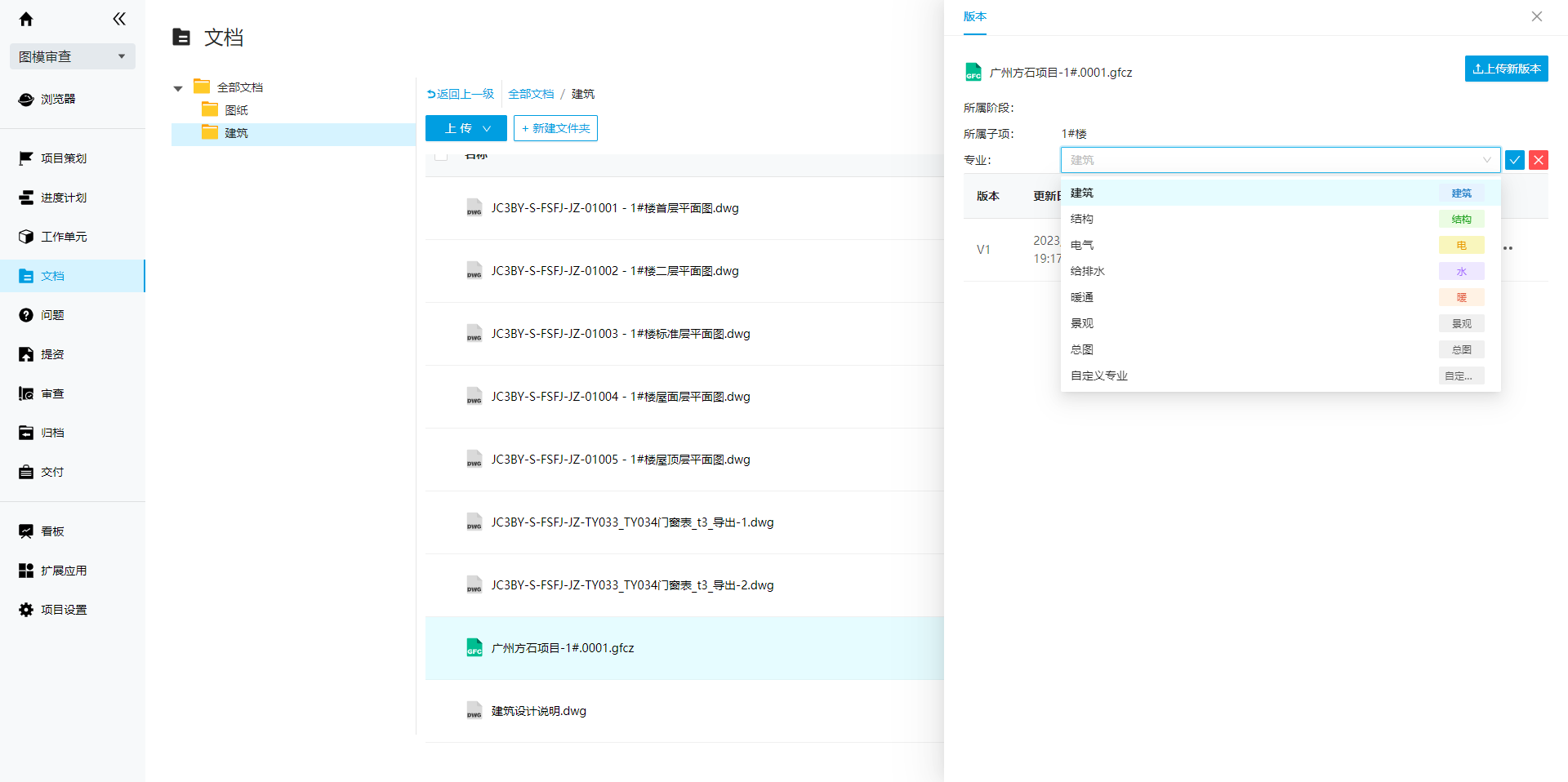The height and width of the screenshot is (782, 1568).
Task: Select the 图纸 folder in the tree
Action: click(x=236, y=110)
